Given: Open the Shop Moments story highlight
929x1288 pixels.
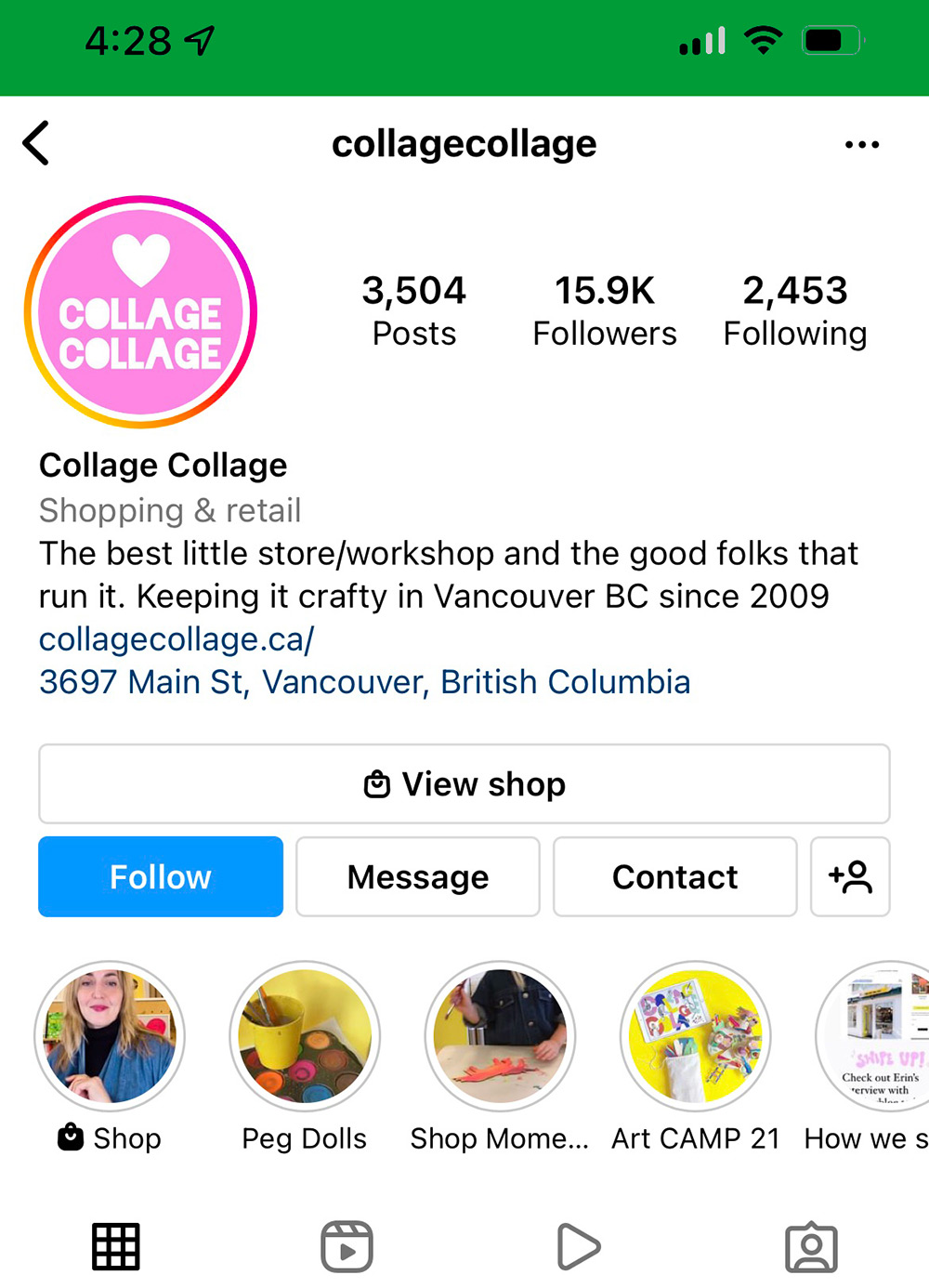Looking at the screenshot, I should (500, 1036).
